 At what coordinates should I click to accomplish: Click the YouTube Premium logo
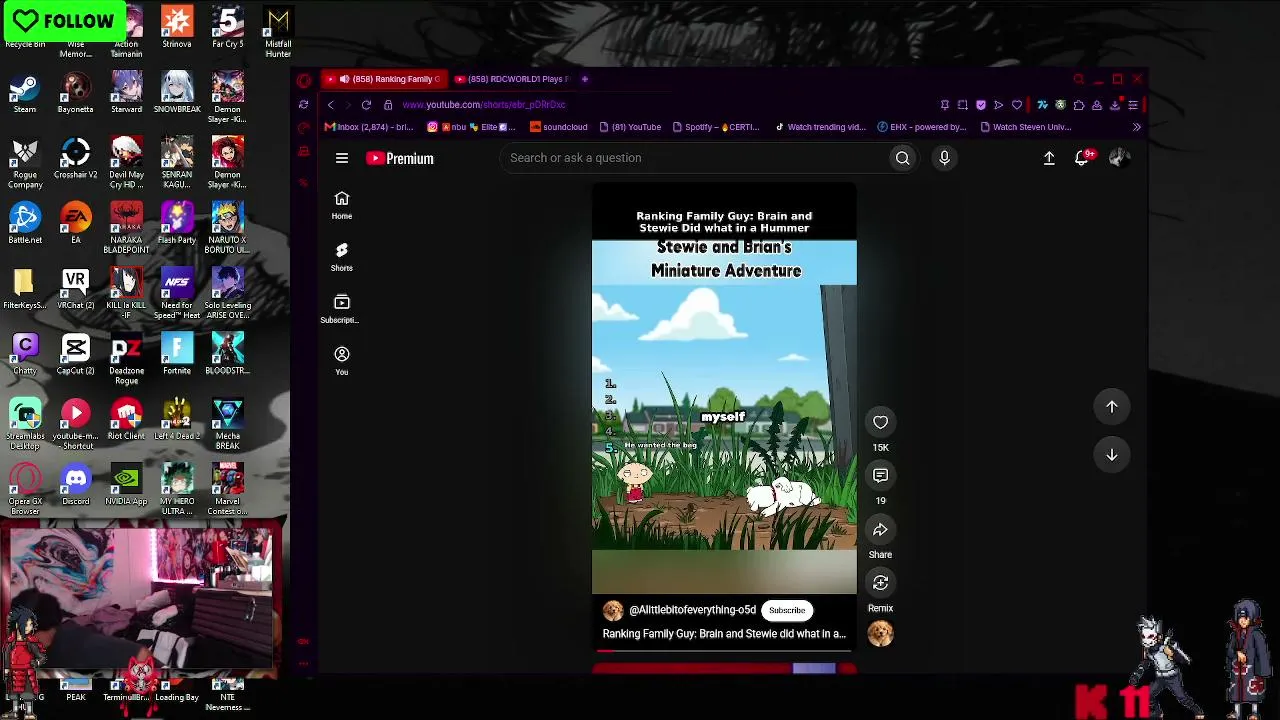(x=400, y=158)
